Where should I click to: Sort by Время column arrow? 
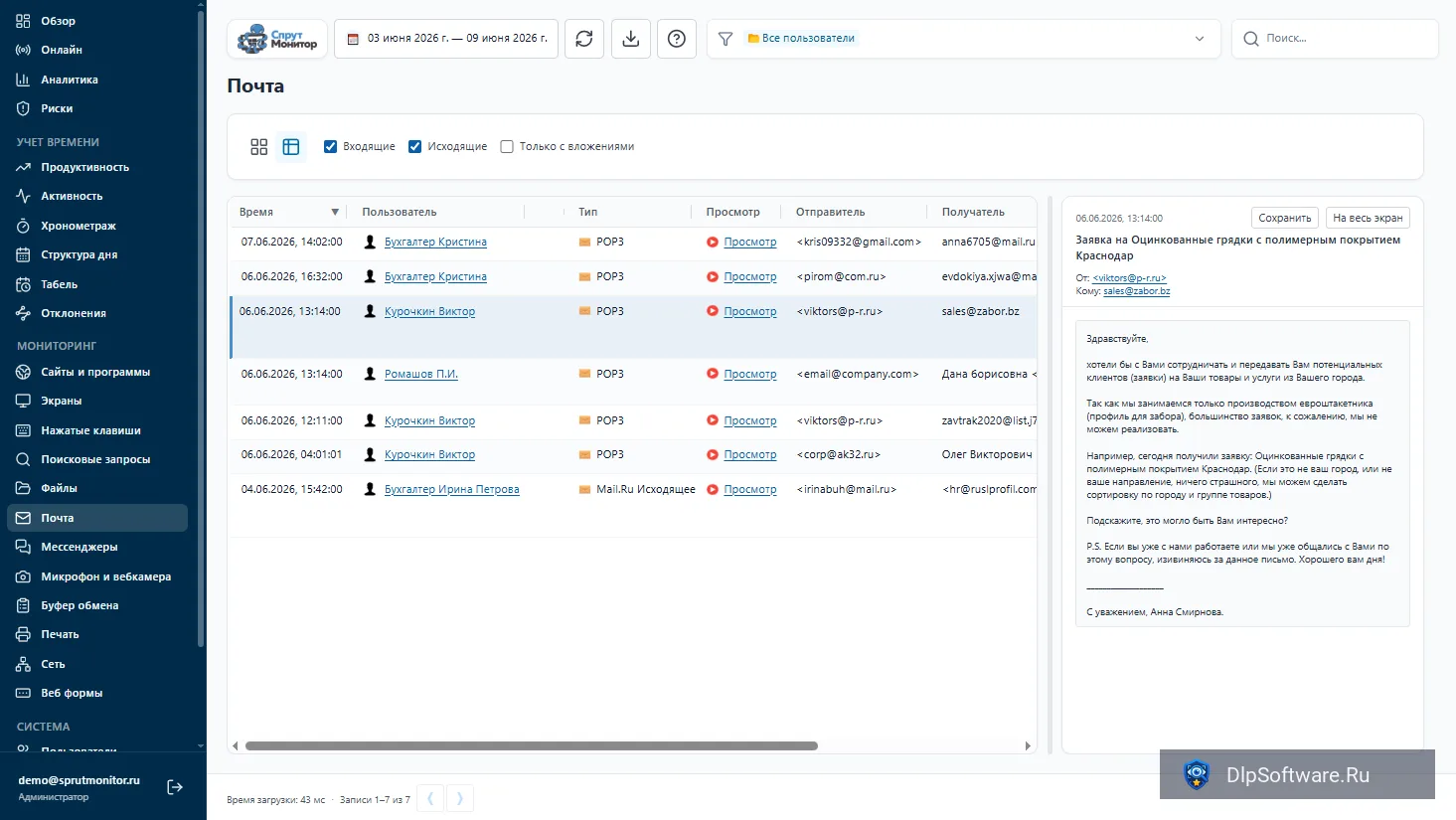click(x=335, y=213)
